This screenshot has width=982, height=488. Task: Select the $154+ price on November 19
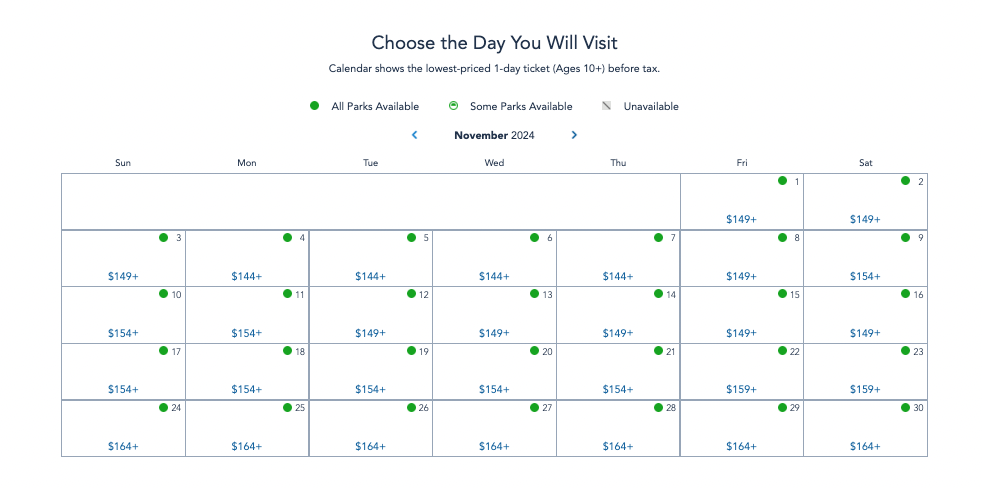[370, 390]
